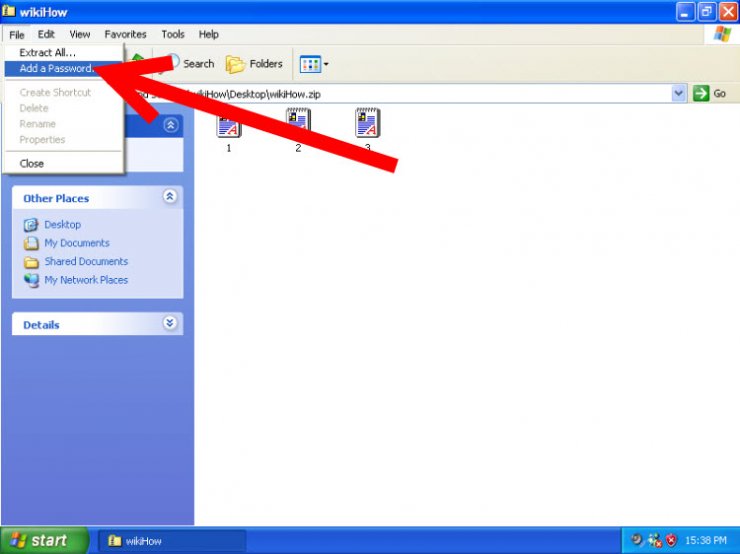Select file named 3
The height and width of the screenshot is (554, 740).
(368, 130)
